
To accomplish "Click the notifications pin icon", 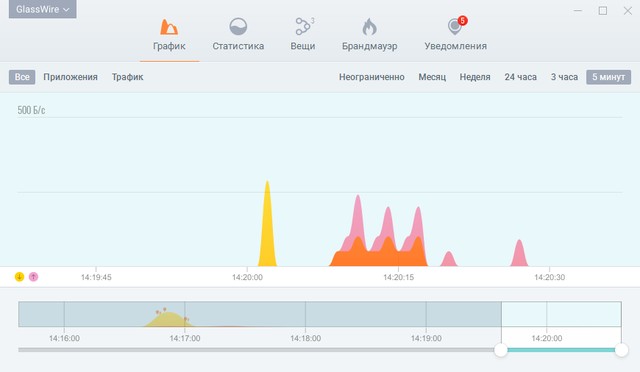I will [454, 27].
